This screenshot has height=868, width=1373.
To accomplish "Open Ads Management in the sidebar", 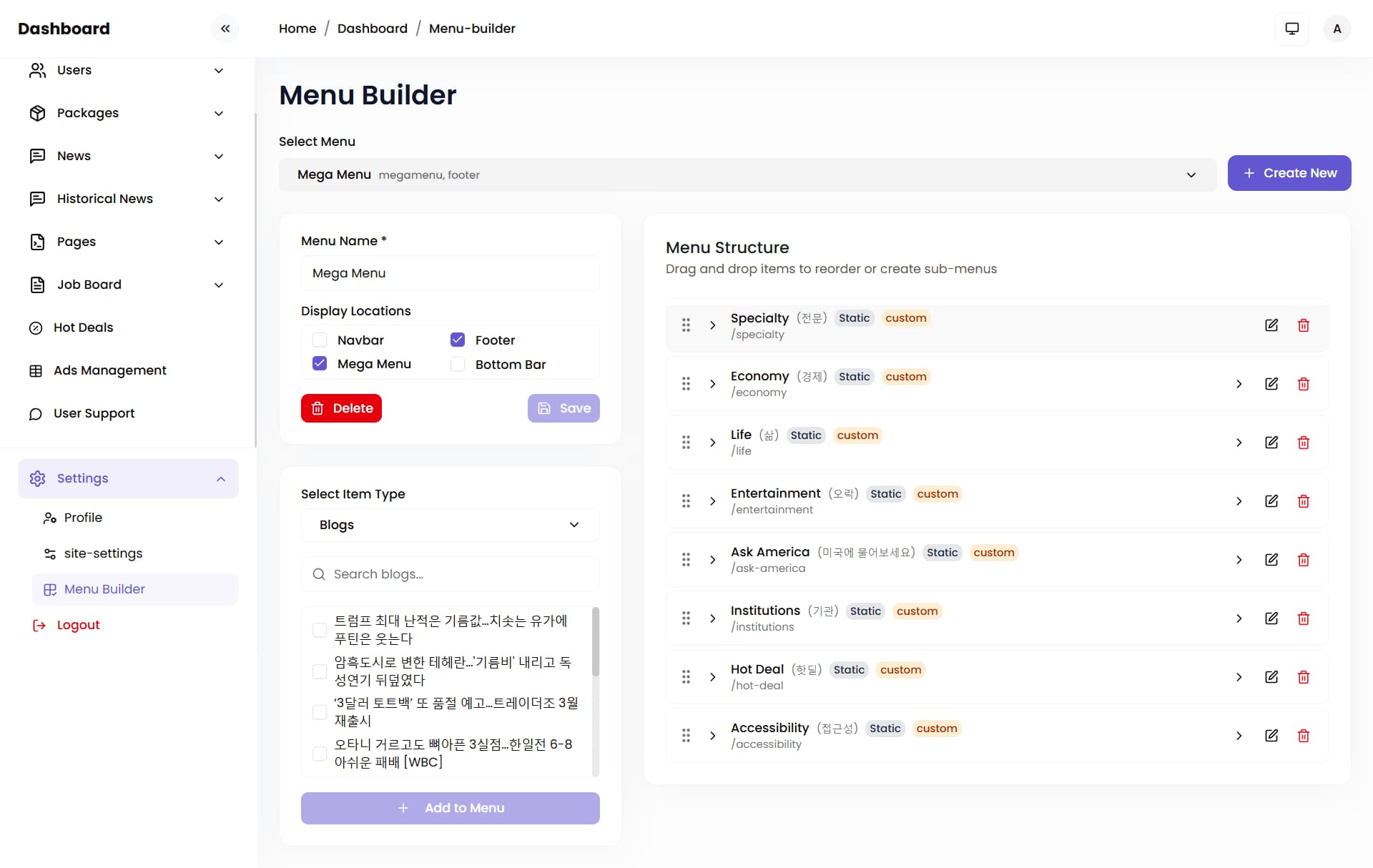I will tap(110, 370).
